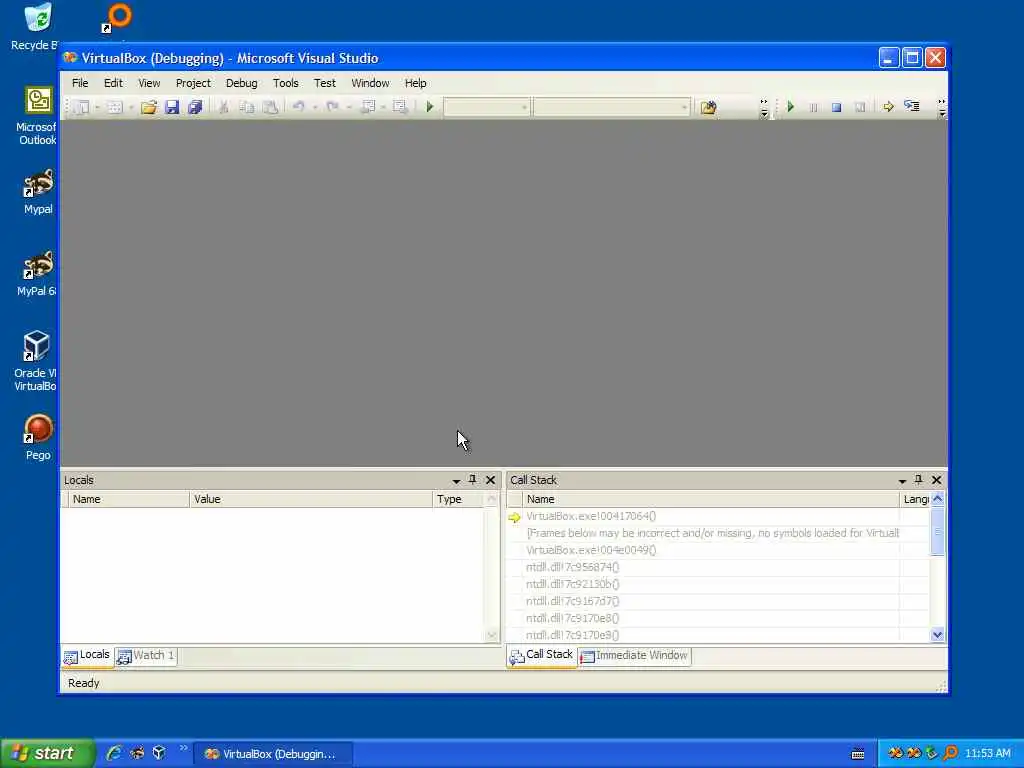This screenshot has width=1024, height=768.
Task: Click Continue green arrow in debug toolbar
Action: coord(790,107)
